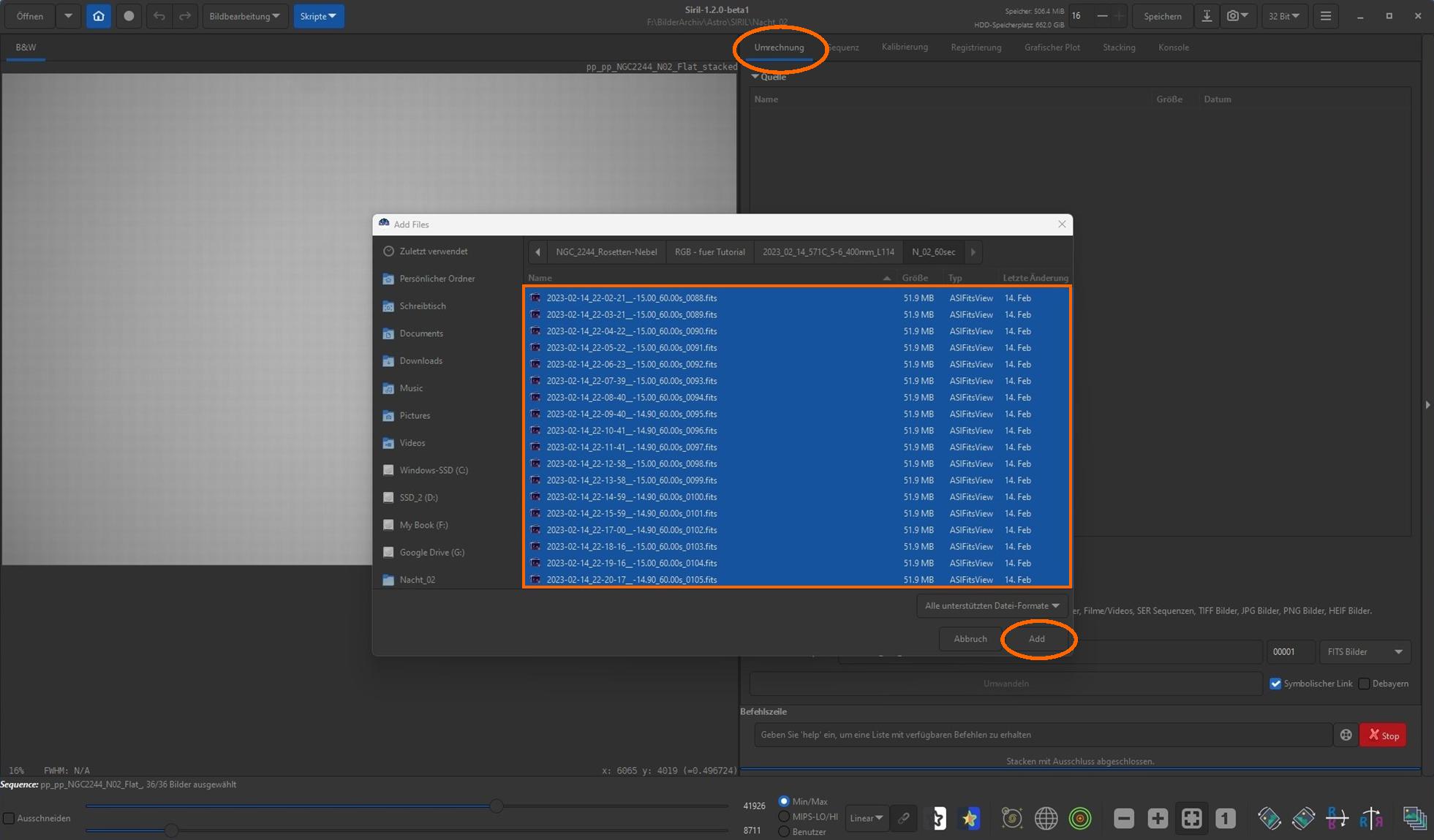The image size is (1434, 840).
Task: Select the Downloads folder in sidebar
Action: pos(420,361)
